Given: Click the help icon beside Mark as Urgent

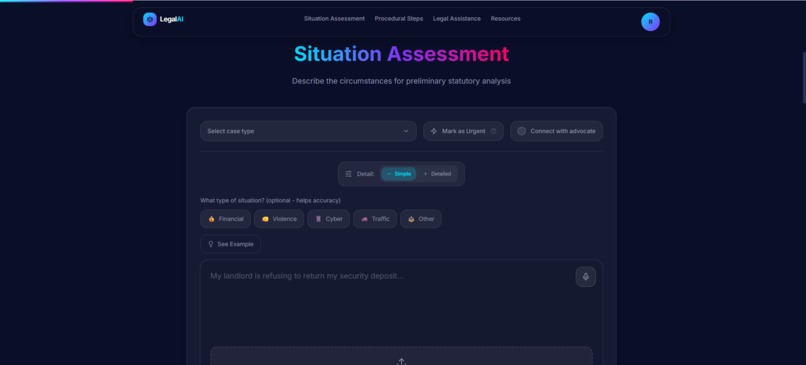Looking at the screenshot, I should 493,131.
